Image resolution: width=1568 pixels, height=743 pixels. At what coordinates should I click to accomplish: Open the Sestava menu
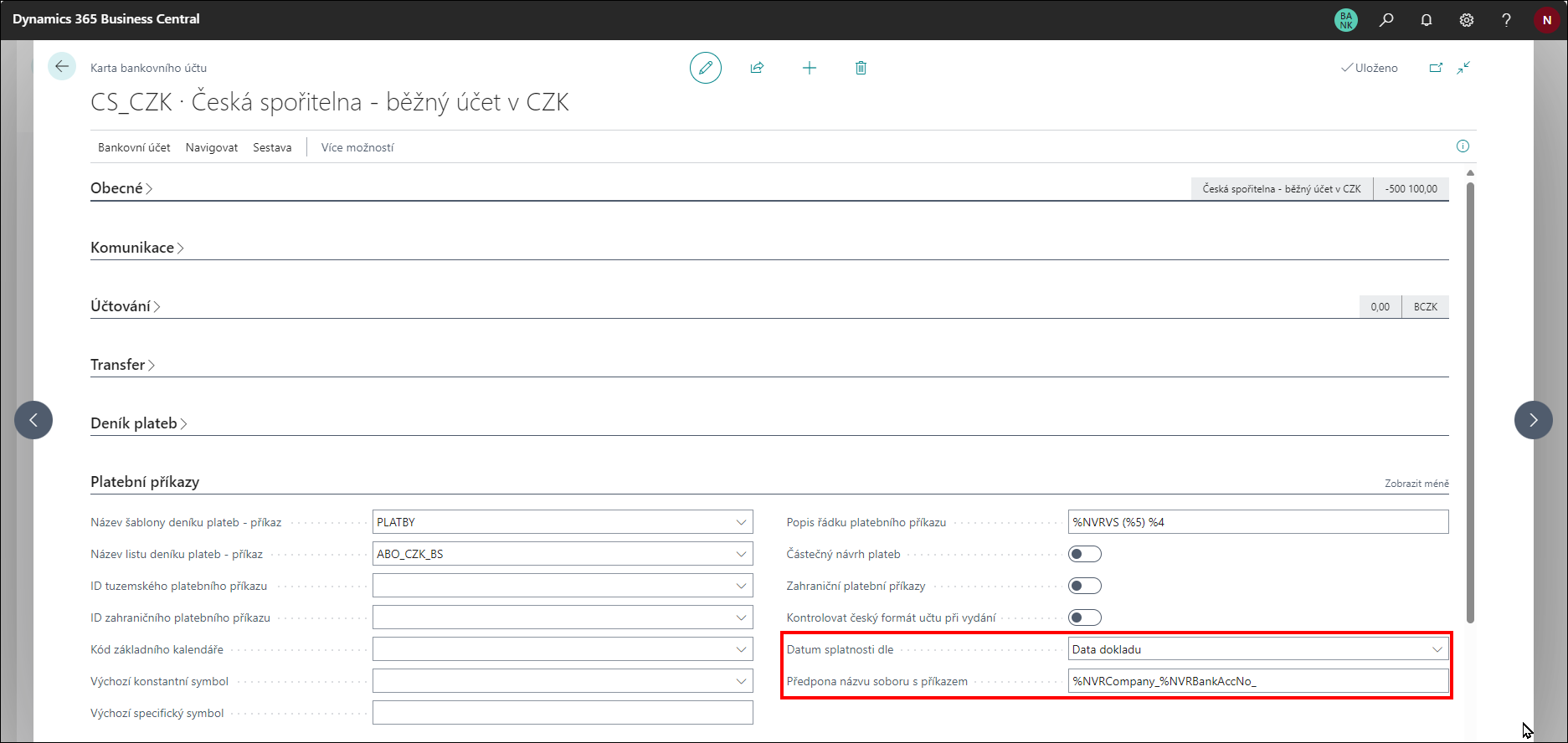272,147
